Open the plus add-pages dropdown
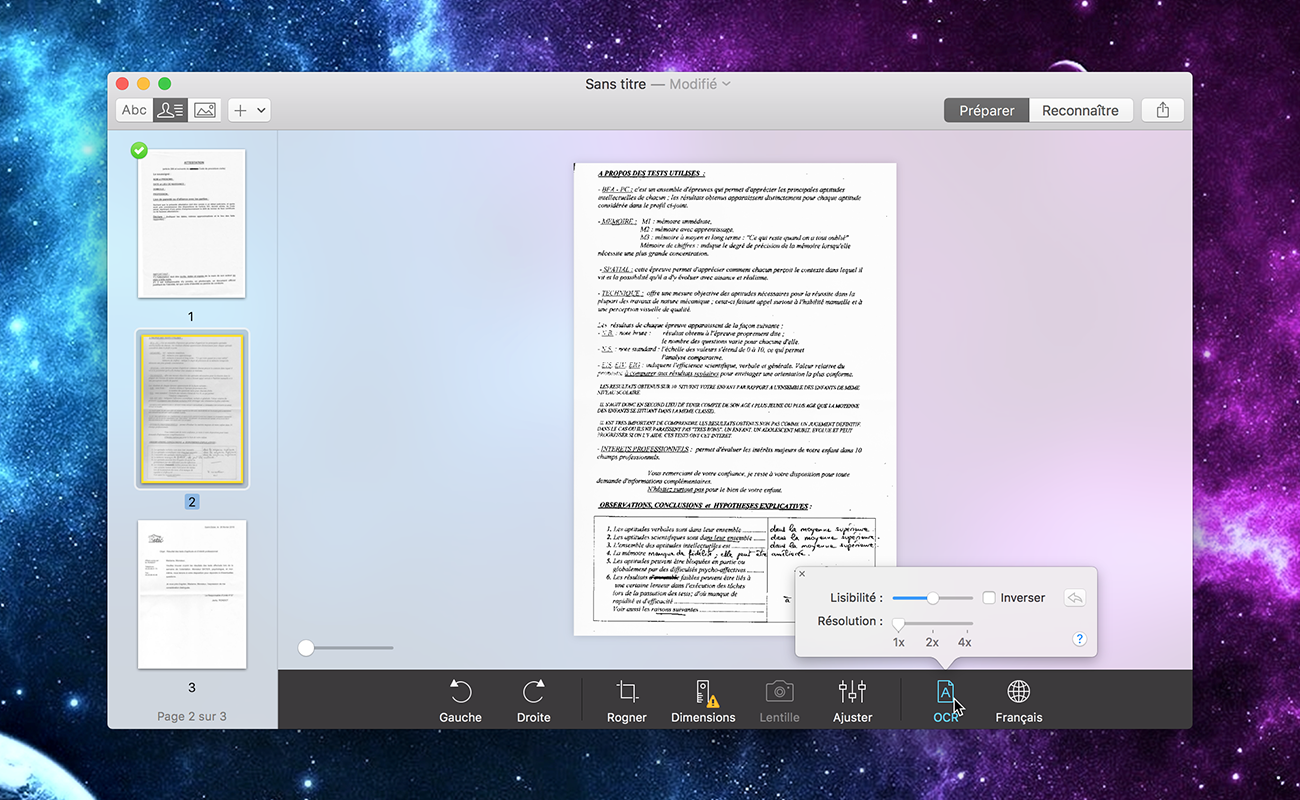 (249, 111)
